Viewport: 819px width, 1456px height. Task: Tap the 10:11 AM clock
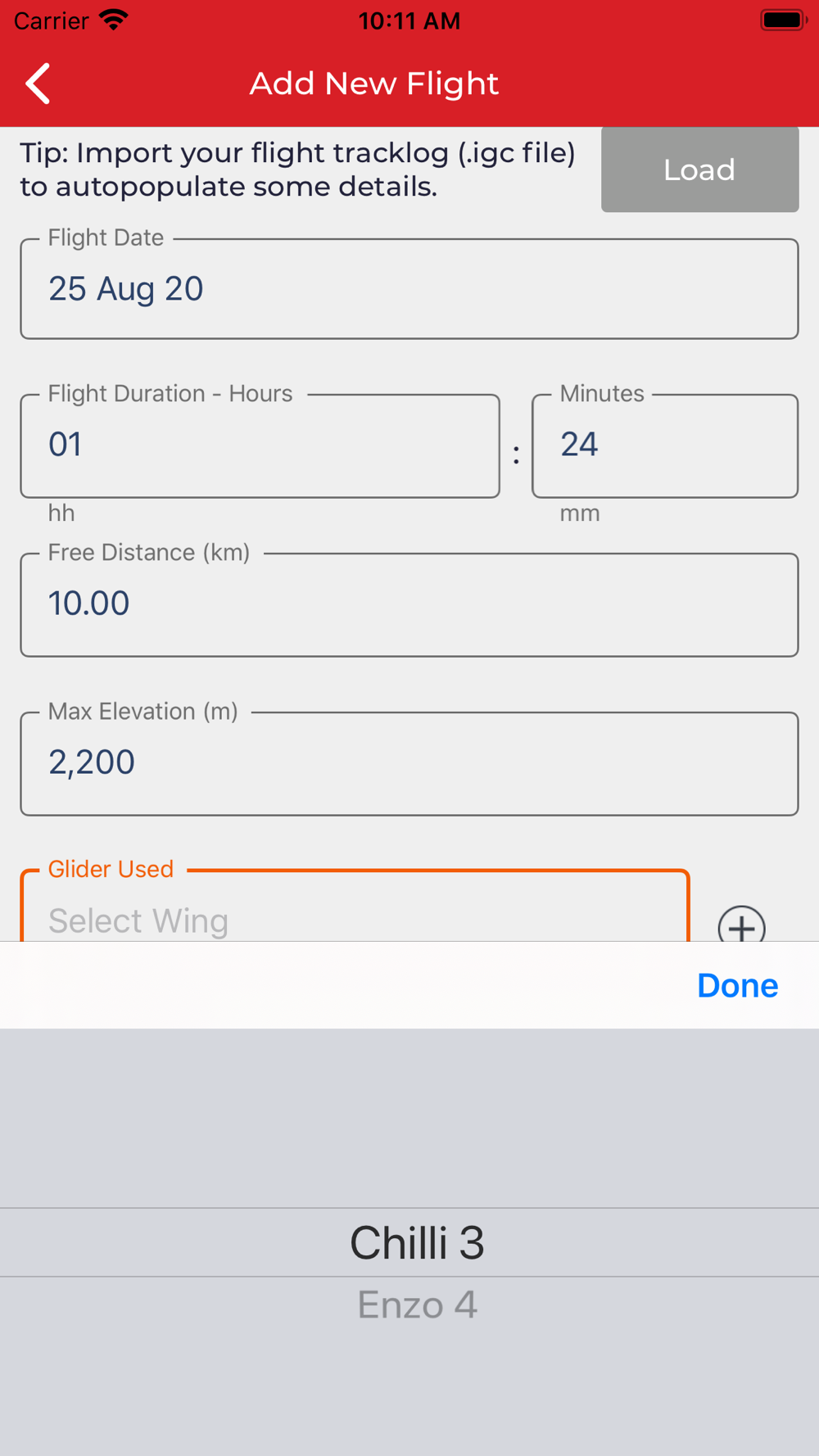[x=409, y=20]
